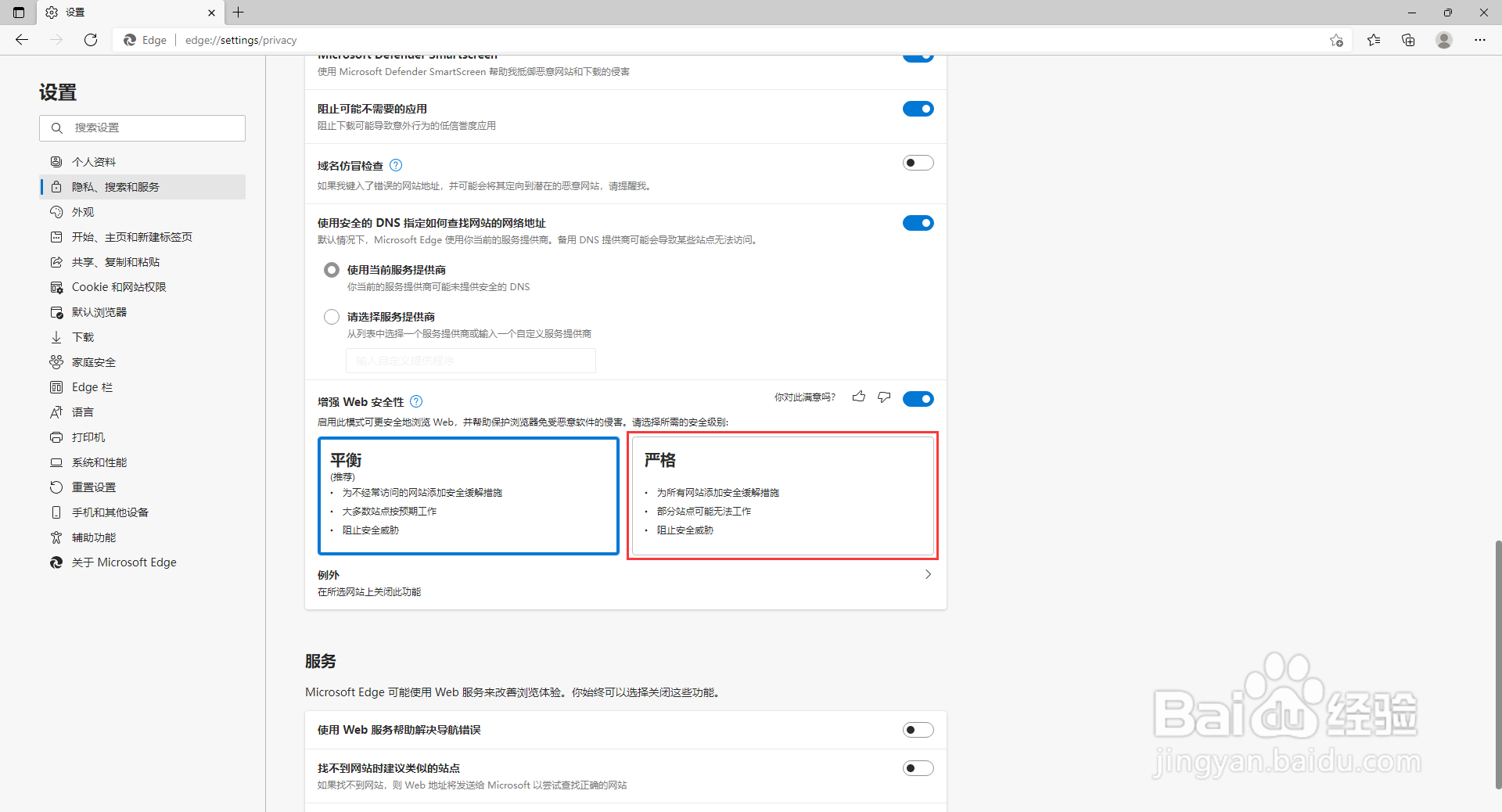This screenshot has height=812, width=1502.
Task: Give thumbs down feedback for Web security
Action: point(884,397)
